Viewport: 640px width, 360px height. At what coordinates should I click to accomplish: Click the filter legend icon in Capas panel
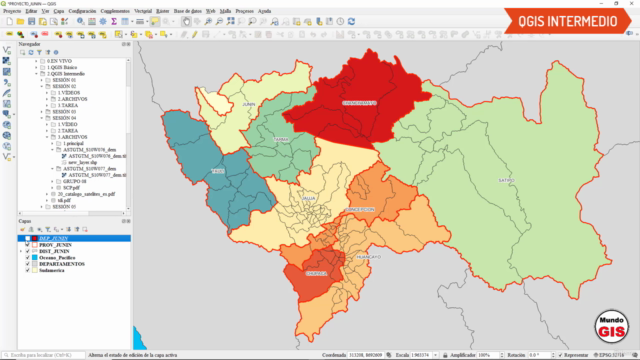point(48,229)
